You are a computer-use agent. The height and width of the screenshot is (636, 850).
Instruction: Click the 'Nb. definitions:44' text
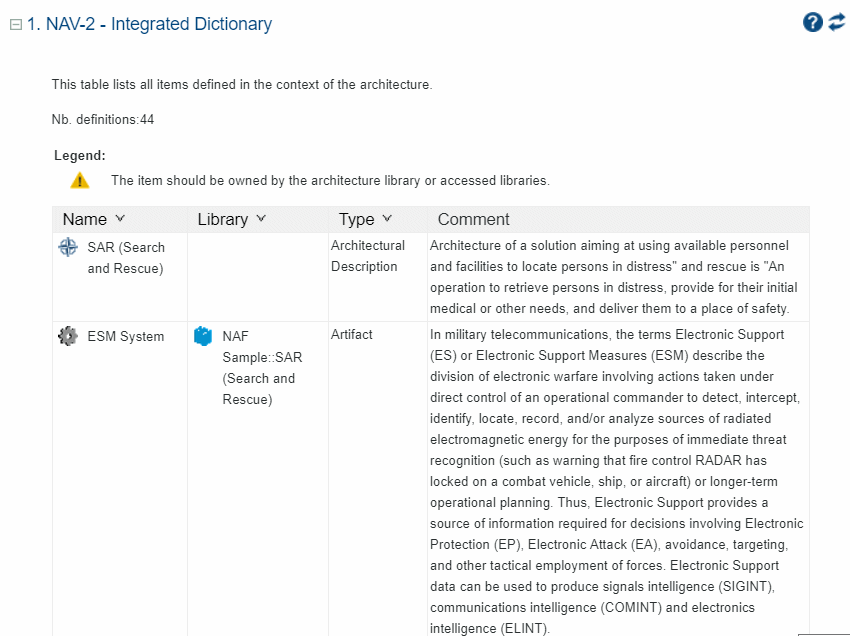[x=103, y=120]
